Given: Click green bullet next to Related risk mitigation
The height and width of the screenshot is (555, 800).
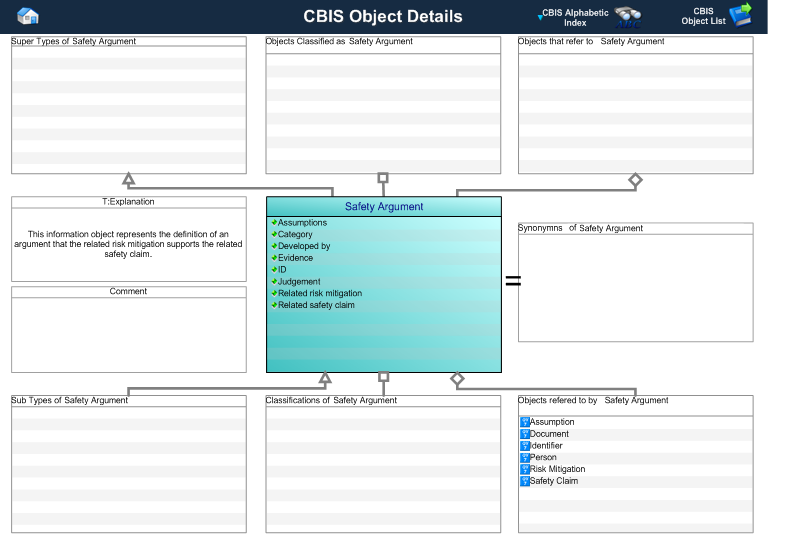Looking at the screenshot, I should coord(274,293).
